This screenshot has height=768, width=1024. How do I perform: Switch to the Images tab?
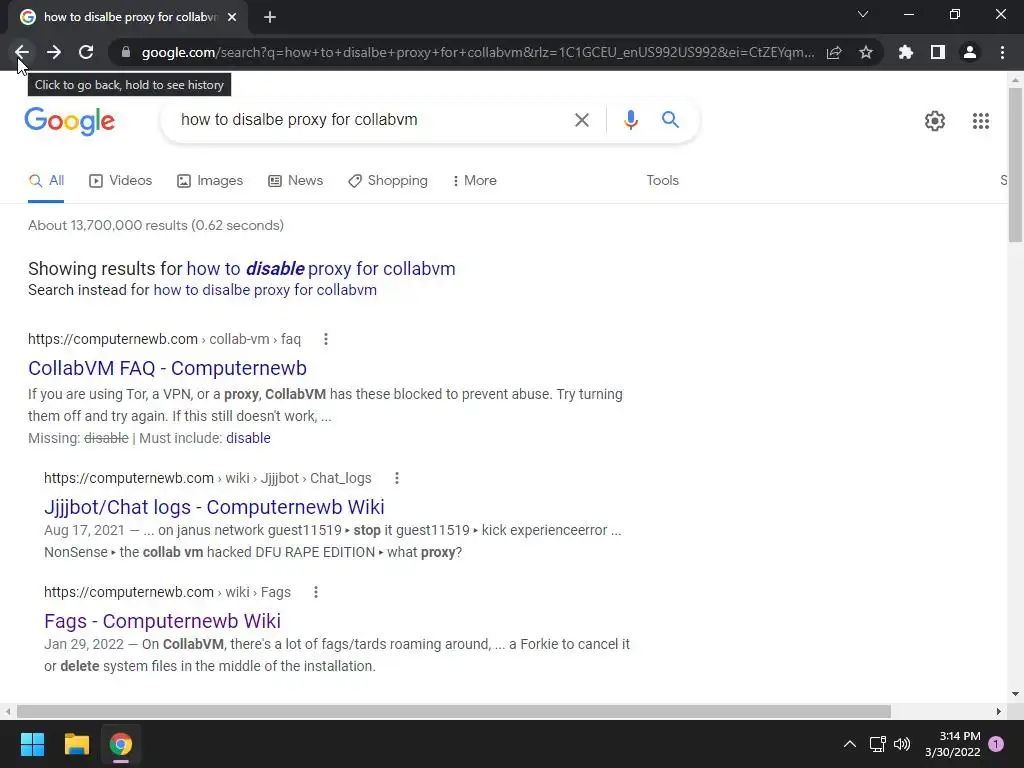210,181
